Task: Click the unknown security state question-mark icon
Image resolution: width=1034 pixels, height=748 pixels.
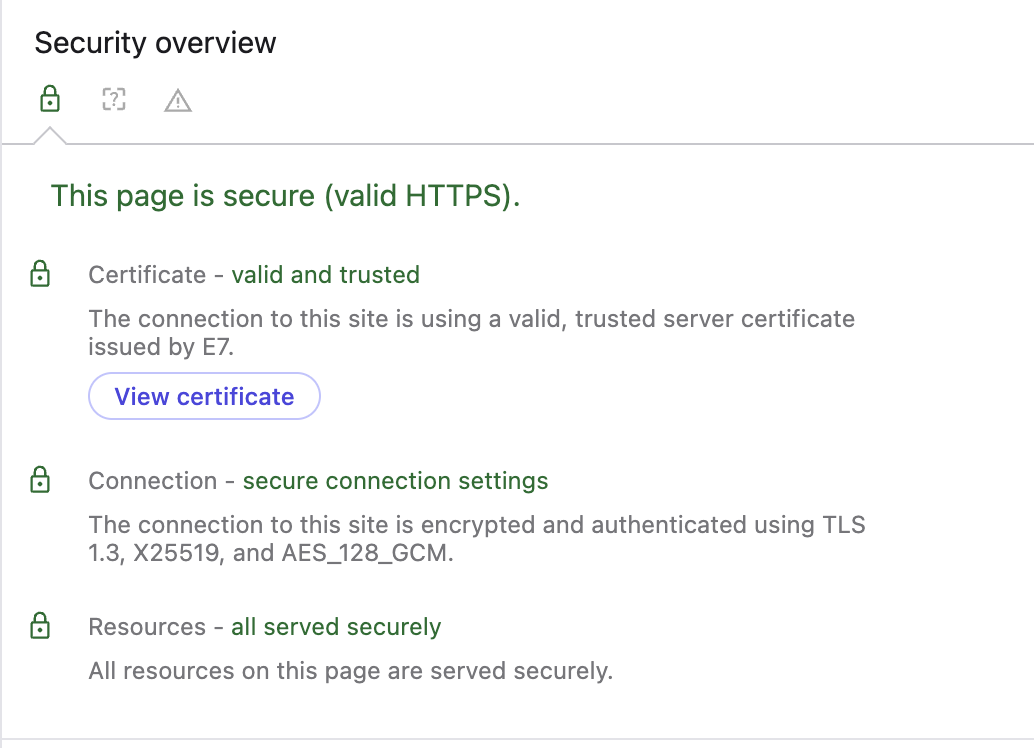Action: [x=114, y=100]
